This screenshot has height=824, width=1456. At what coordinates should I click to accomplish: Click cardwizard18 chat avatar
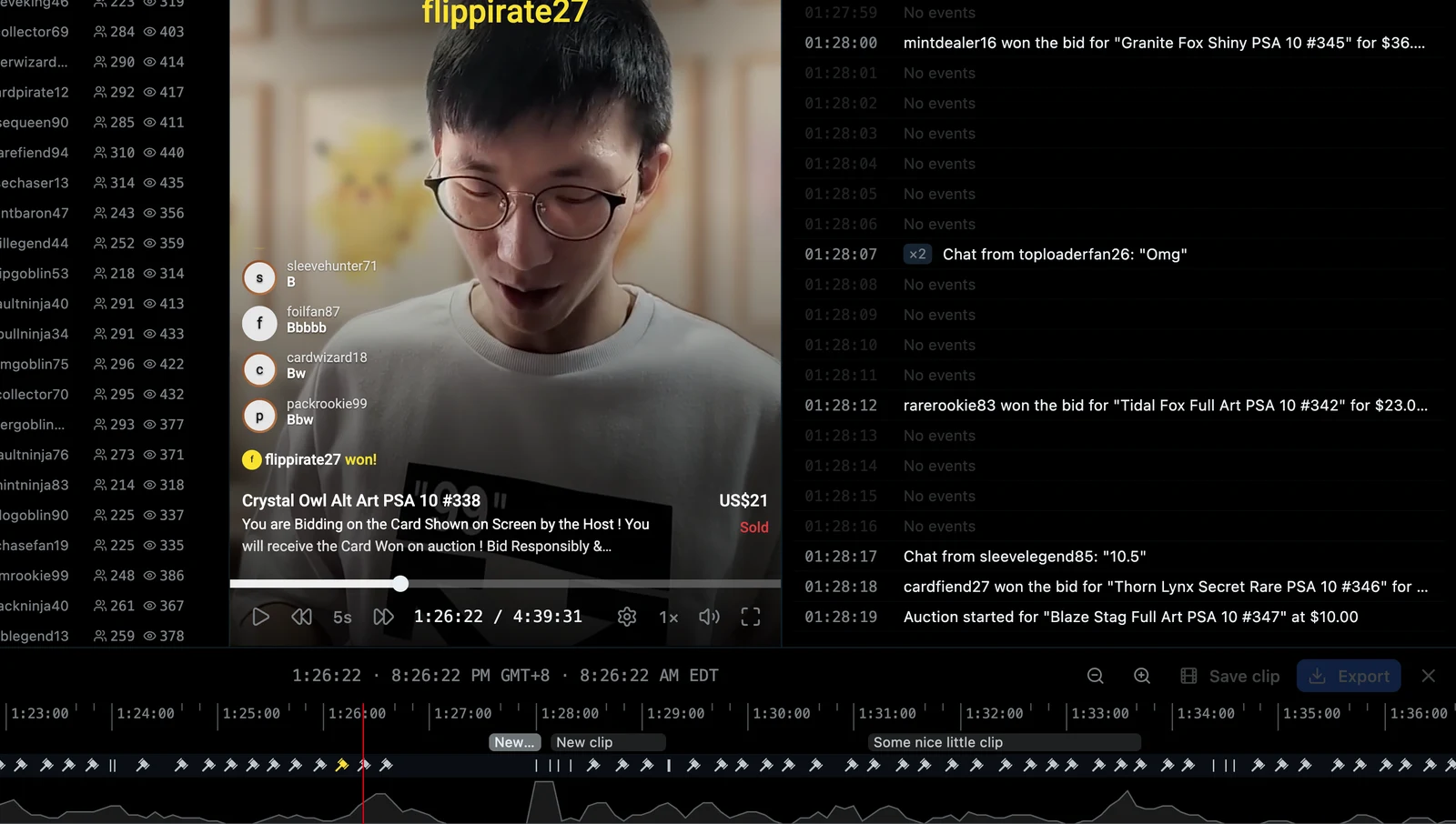click(259, 369)
